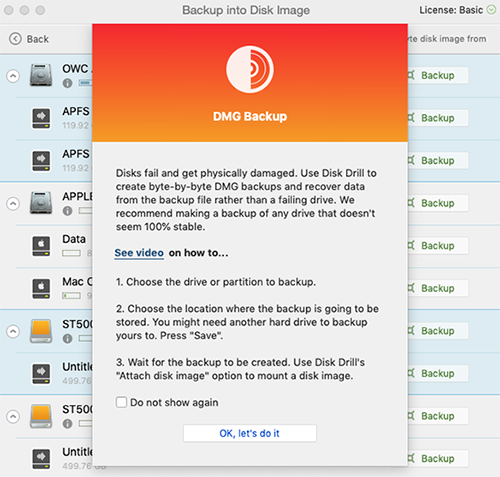The width and height of the screenshot is (500, 477).
Task: Click the Data volume name
Action: click(74, 239)
